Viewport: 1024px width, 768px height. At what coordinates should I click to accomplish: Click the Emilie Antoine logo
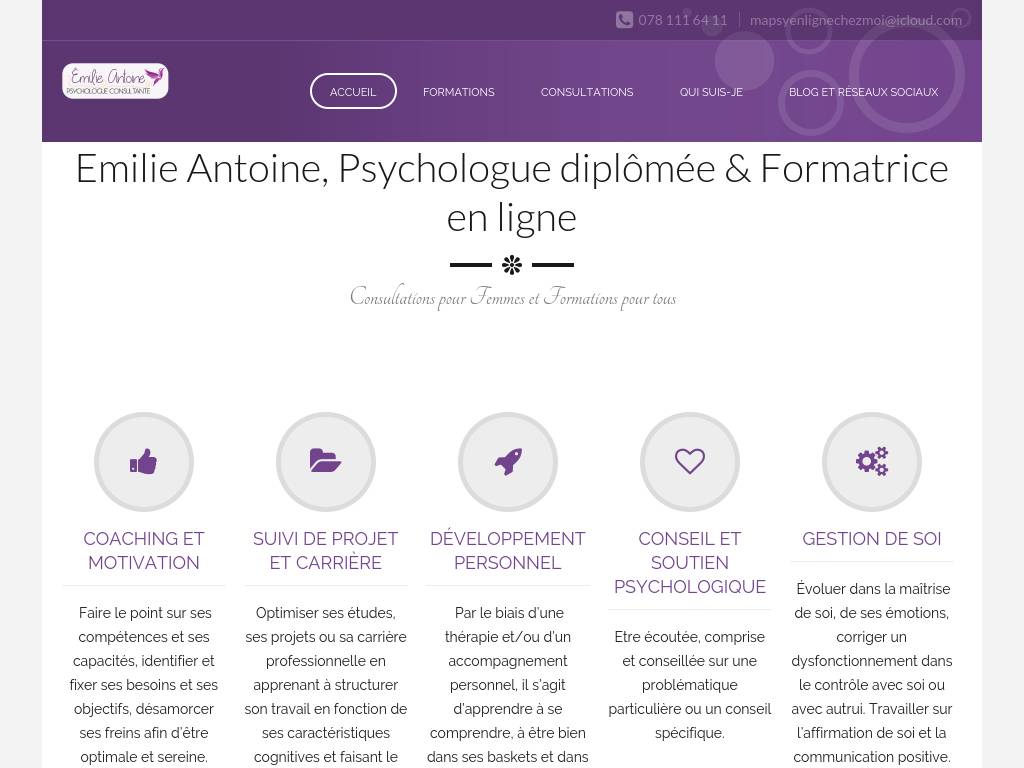[115, 81]
